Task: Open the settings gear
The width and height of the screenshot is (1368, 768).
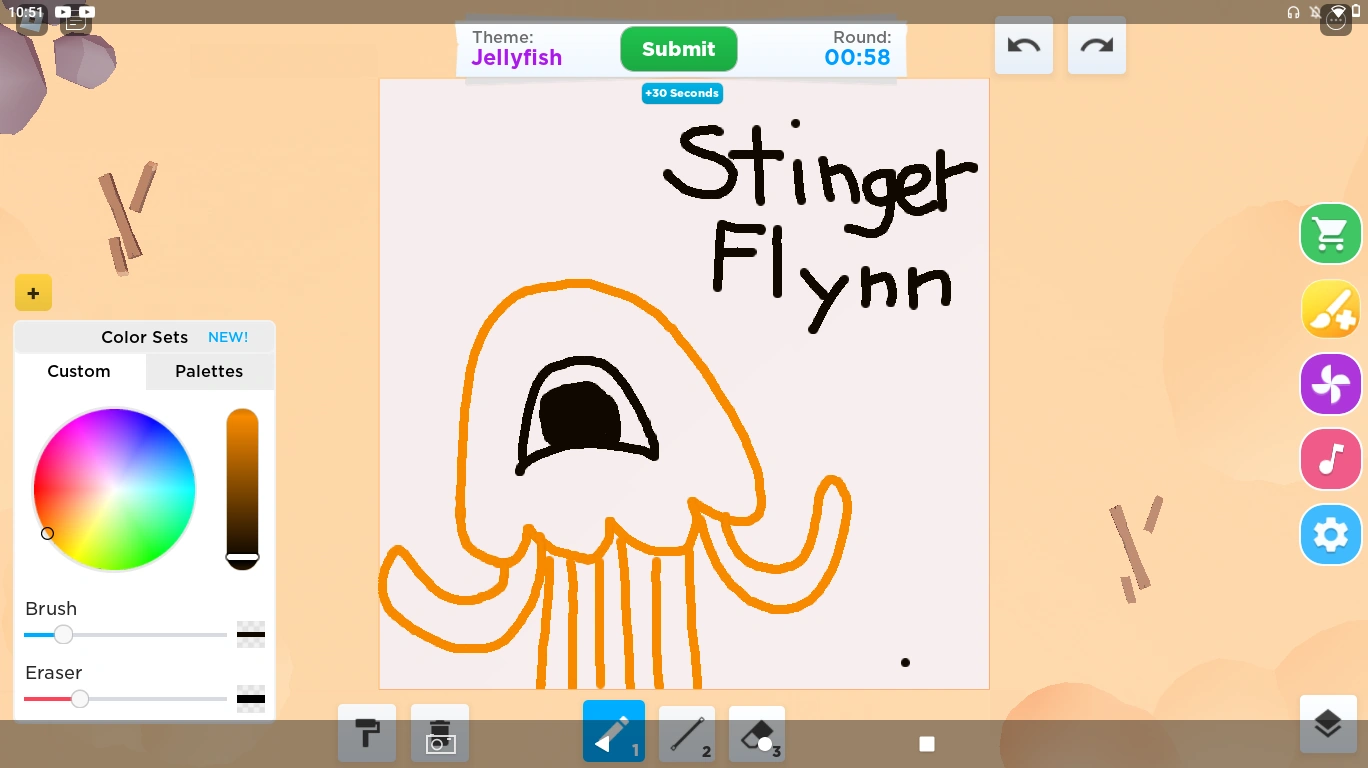Action: tap(1330, 534)
